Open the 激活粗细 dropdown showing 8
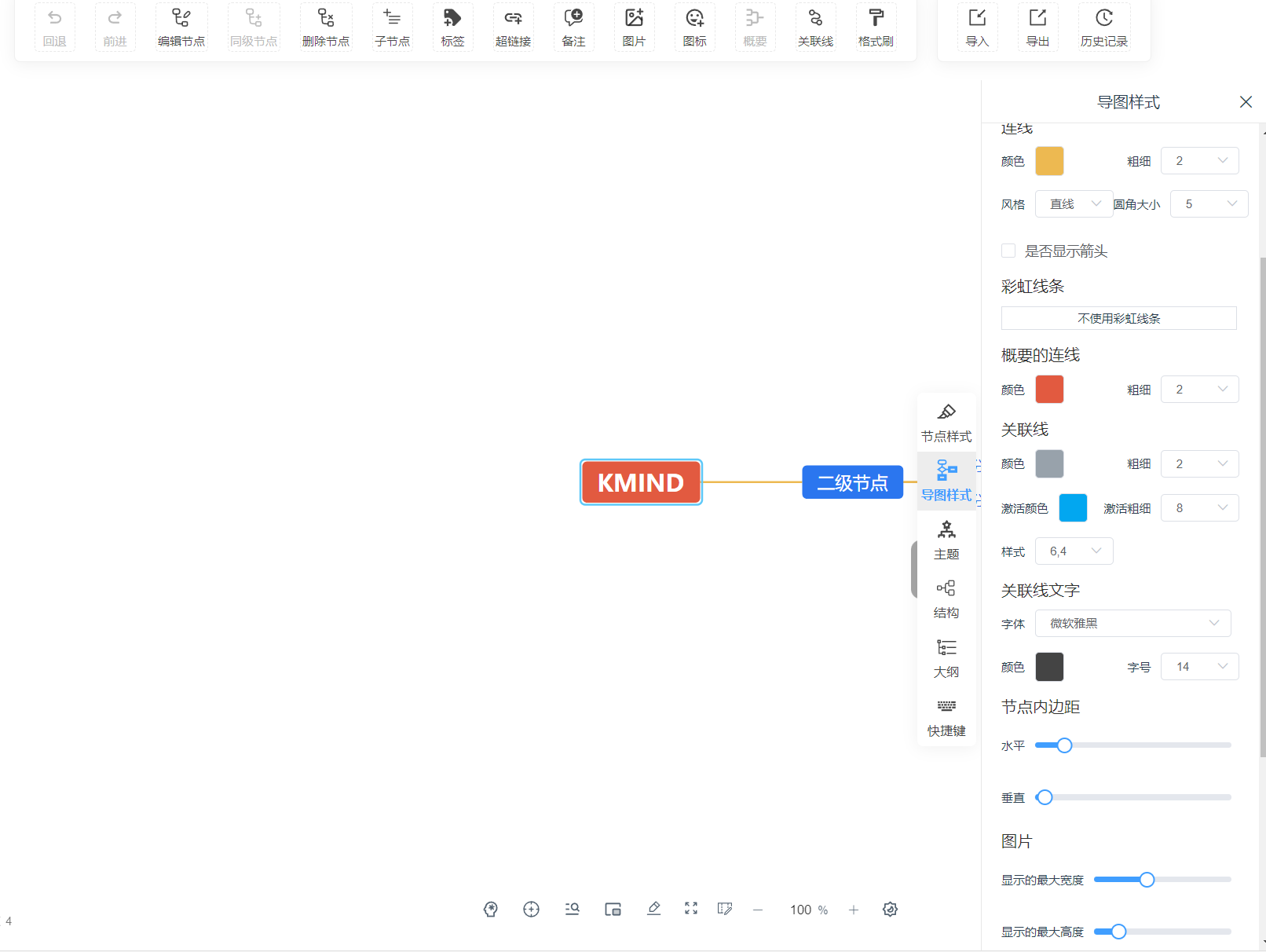 pyautogui.click(x=1200, y=508)
